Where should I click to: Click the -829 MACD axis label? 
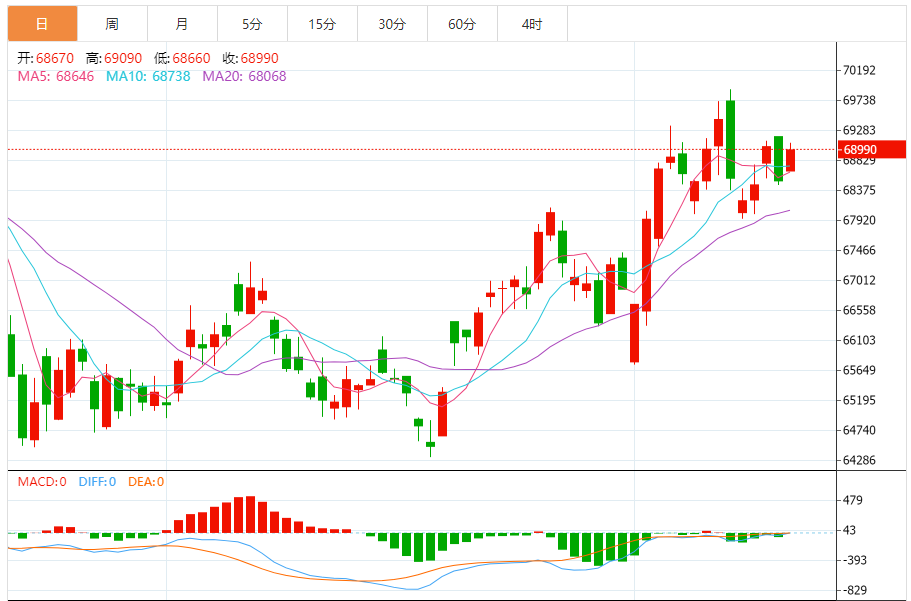click(855, 591)
